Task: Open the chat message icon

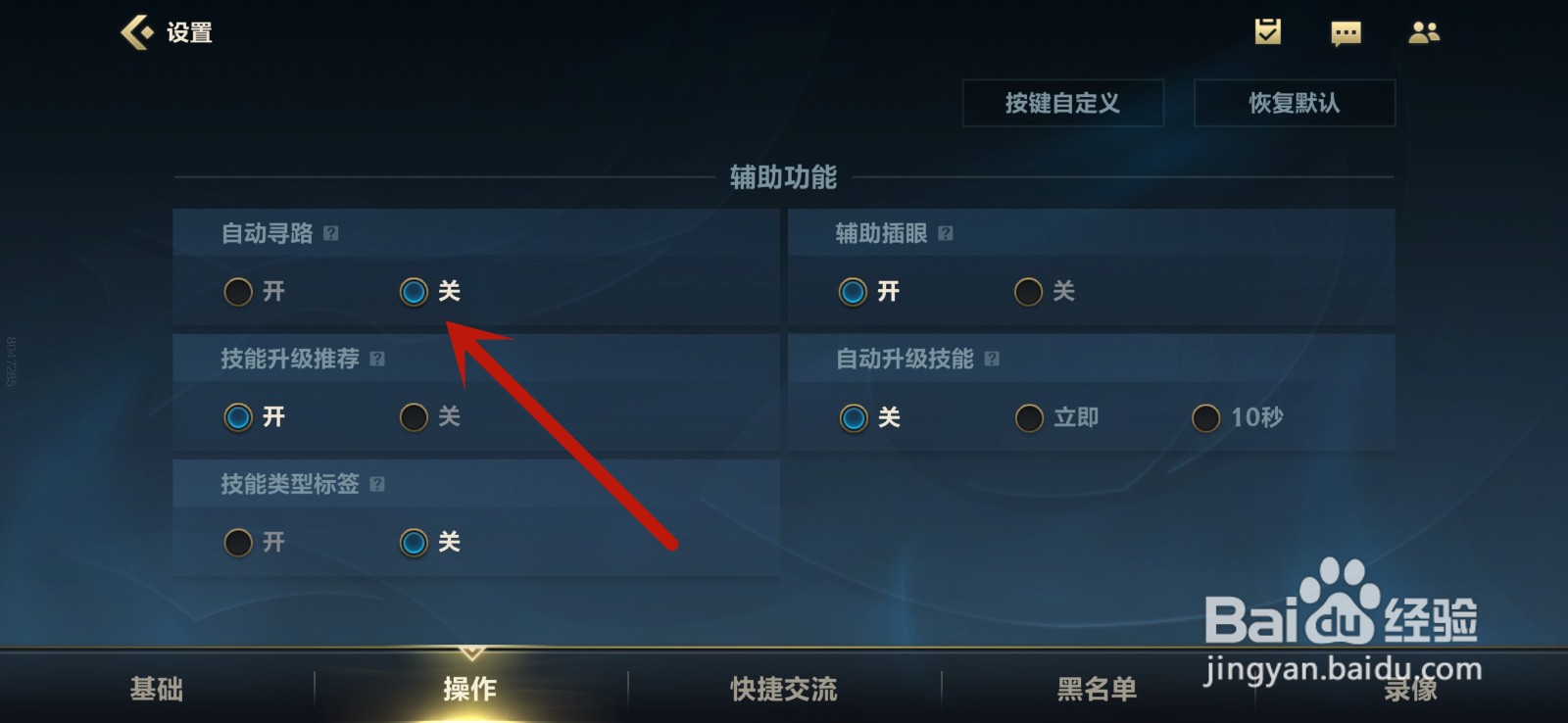Action: coord(1346,33)
